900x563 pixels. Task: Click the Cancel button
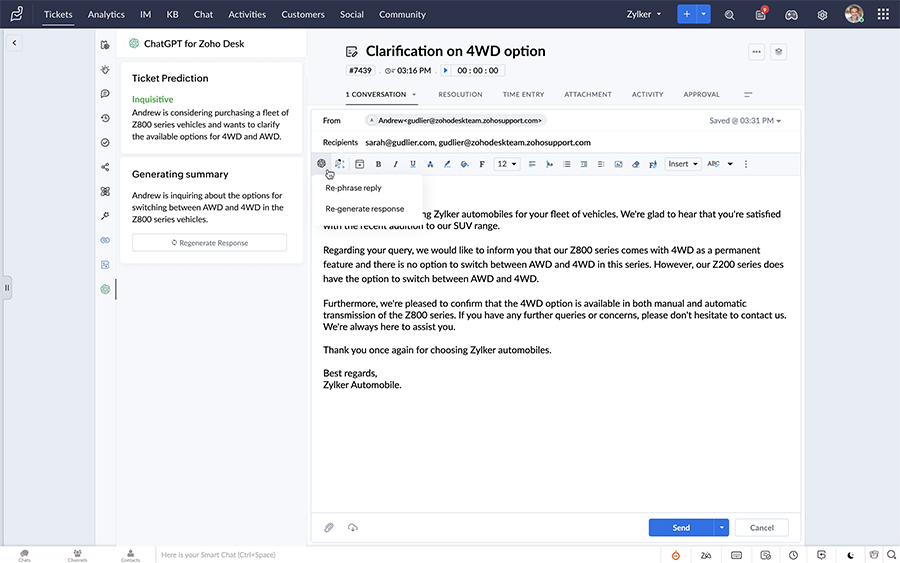[x=762, y=527]
